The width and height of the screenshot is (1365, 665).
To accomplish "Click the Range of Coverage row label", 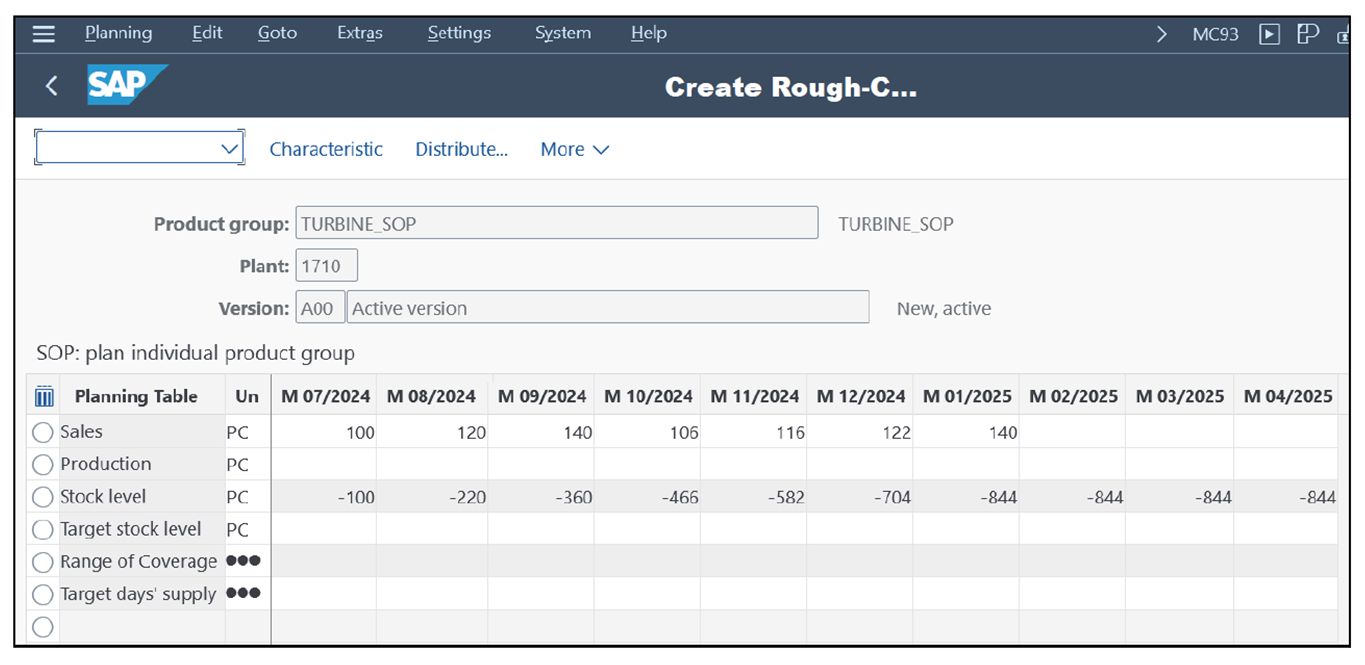I will pos(139,562).
